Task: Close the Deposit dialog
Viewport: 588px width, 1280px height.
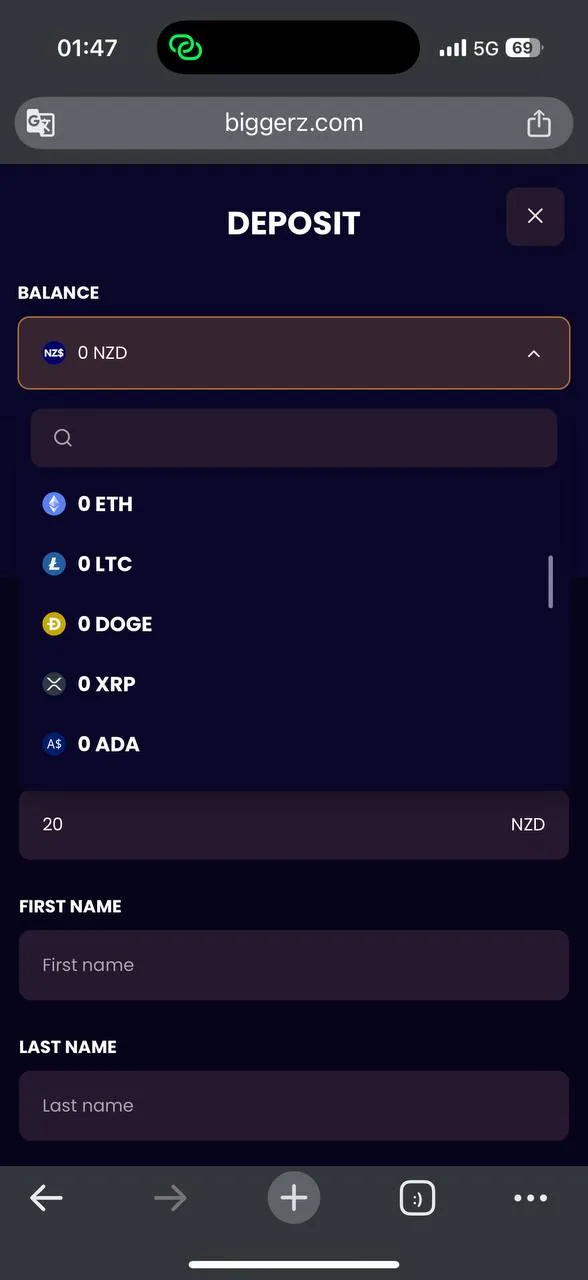Action: (x=536, y=216)
